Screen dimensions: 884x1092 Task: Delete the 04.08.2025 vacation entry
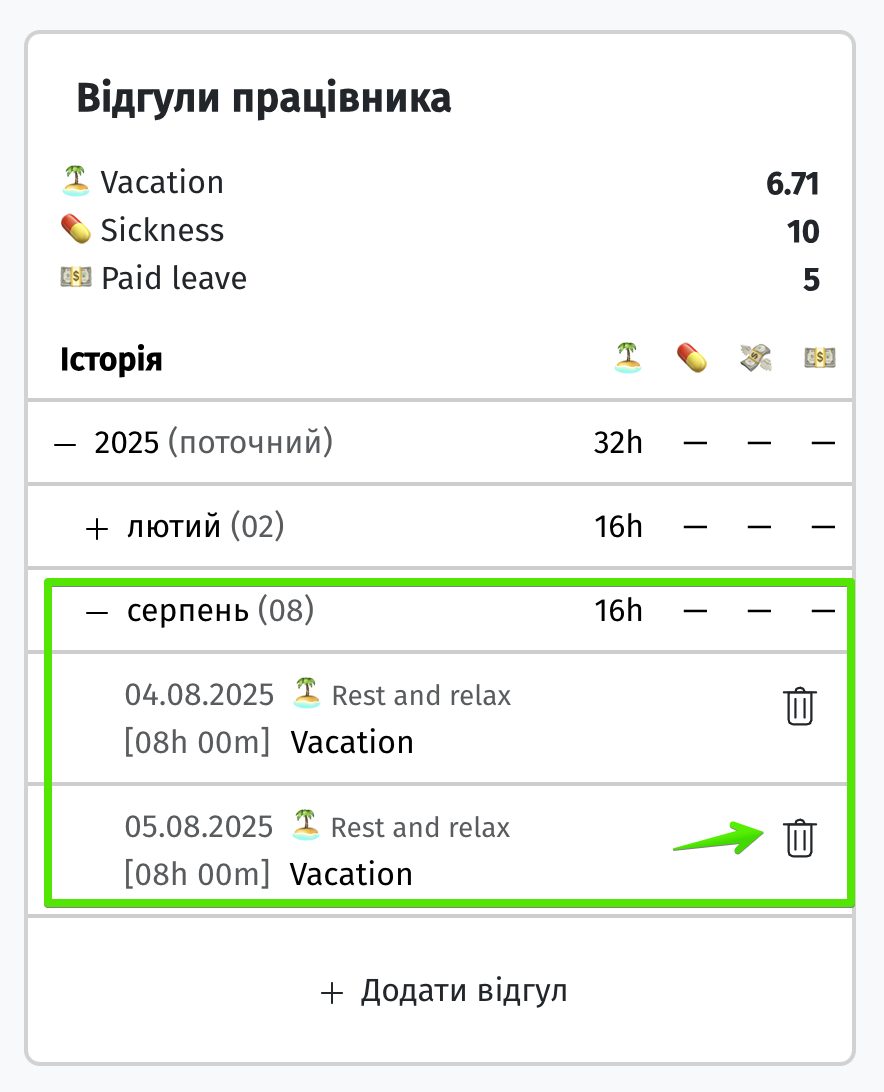(799, 706)
